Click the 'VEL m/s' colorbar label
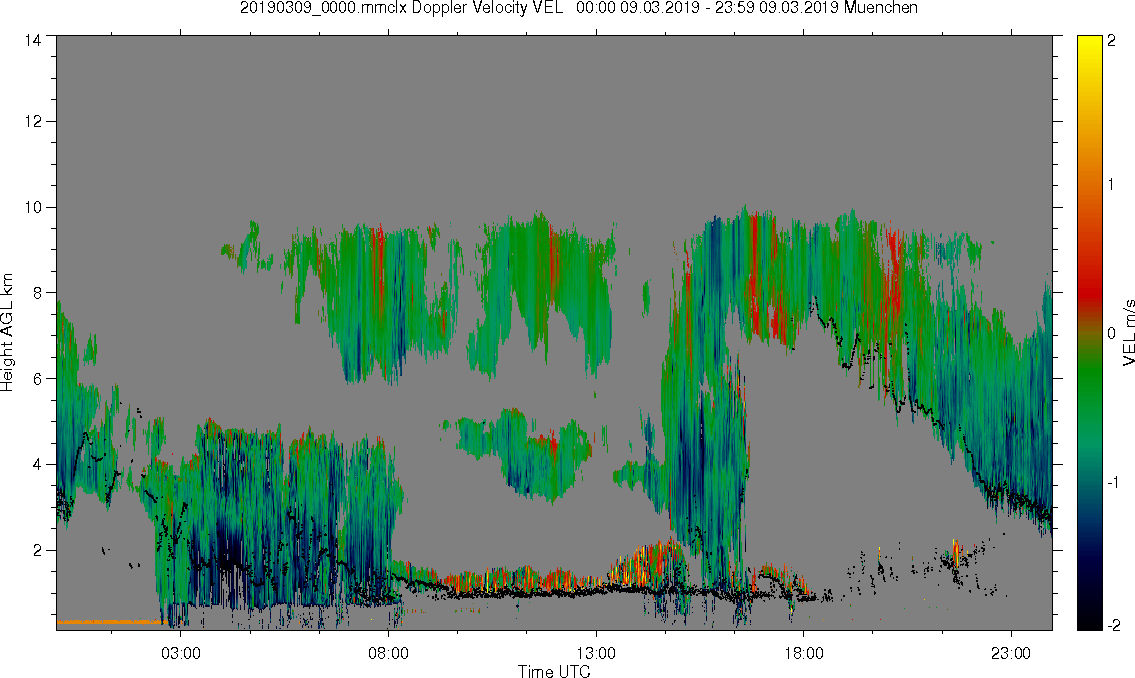 [1128, 332]
